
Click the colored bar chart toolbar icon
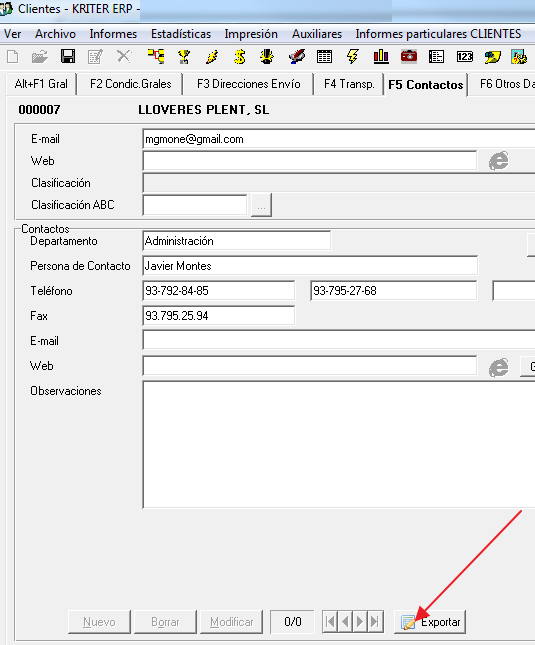[x=381, y=56]
